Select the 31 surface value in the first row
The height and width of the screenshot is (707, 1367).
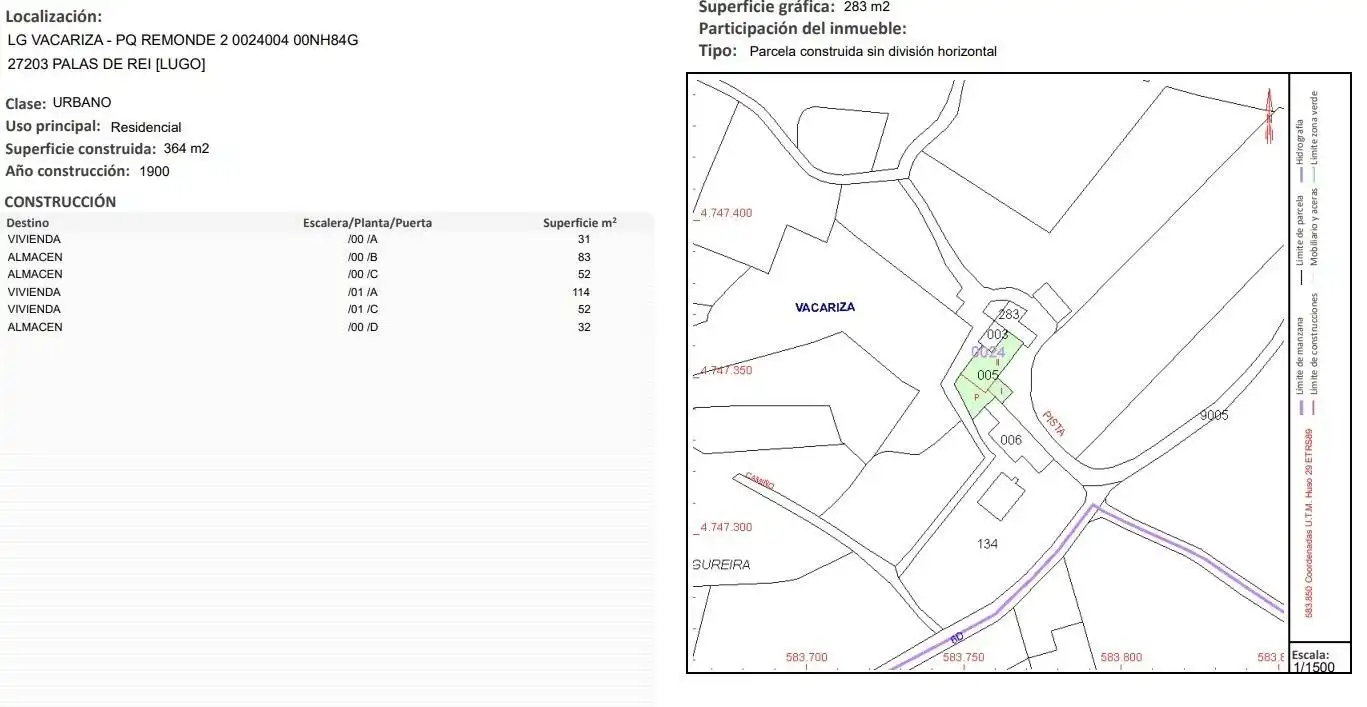tap(584, 240)
